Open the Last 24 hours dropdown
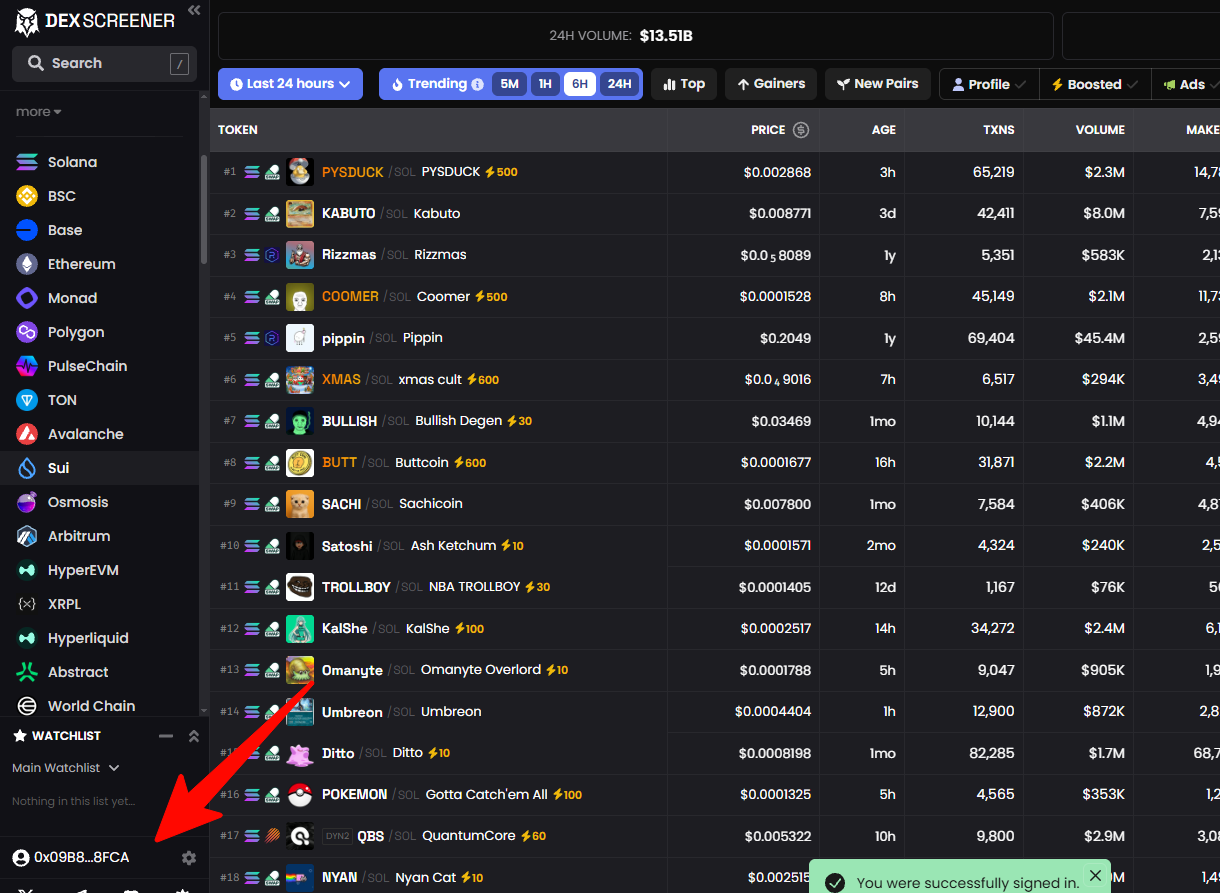 [x=290, y=84]
